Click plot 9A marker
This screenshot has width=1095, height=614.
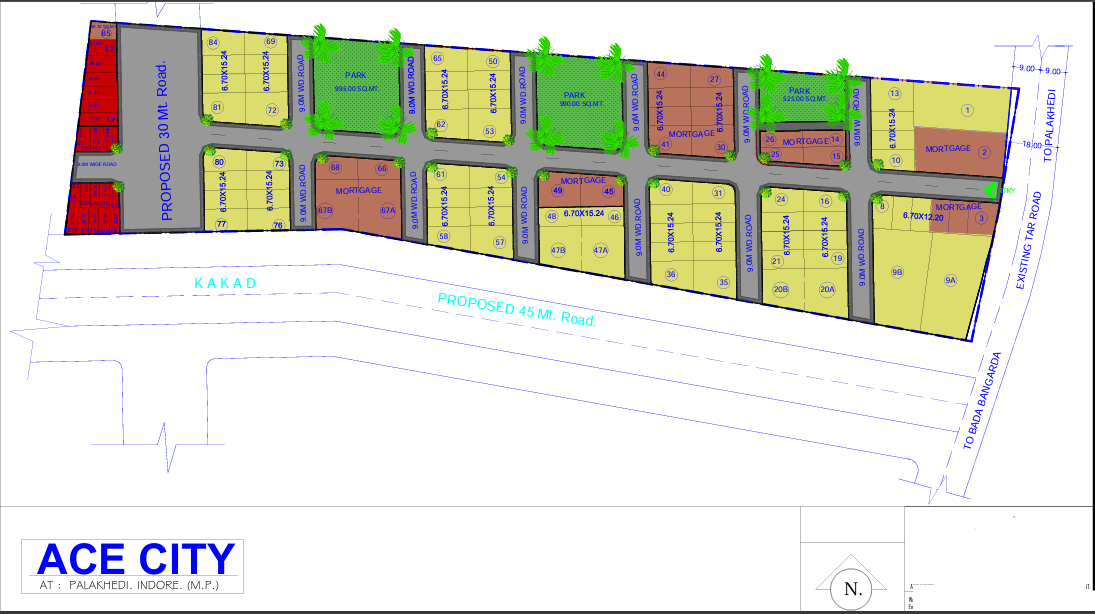coord(950,280)
